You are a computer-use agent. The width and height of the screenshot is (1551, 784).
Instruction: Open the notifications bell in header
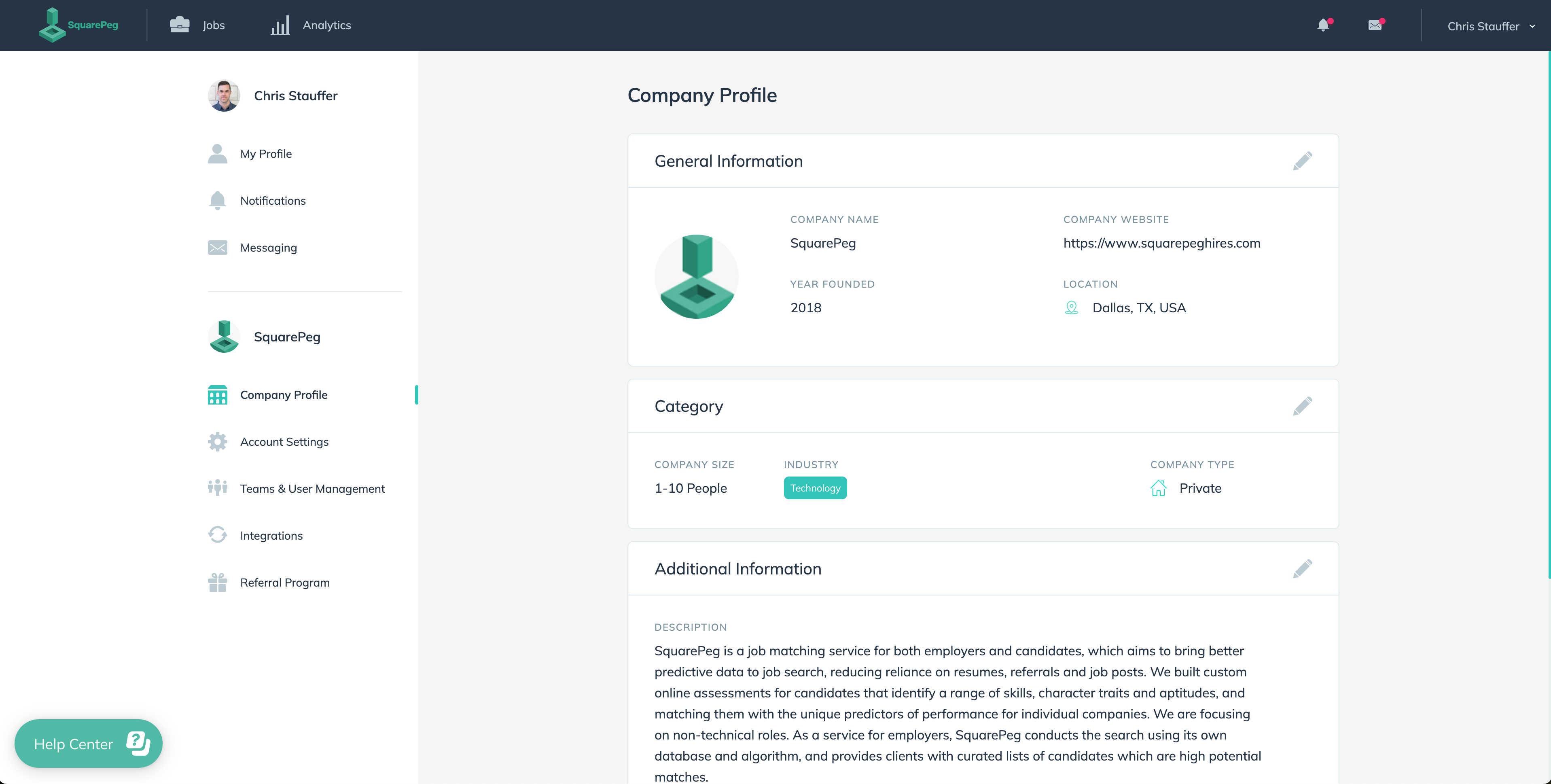[1323, 25]
